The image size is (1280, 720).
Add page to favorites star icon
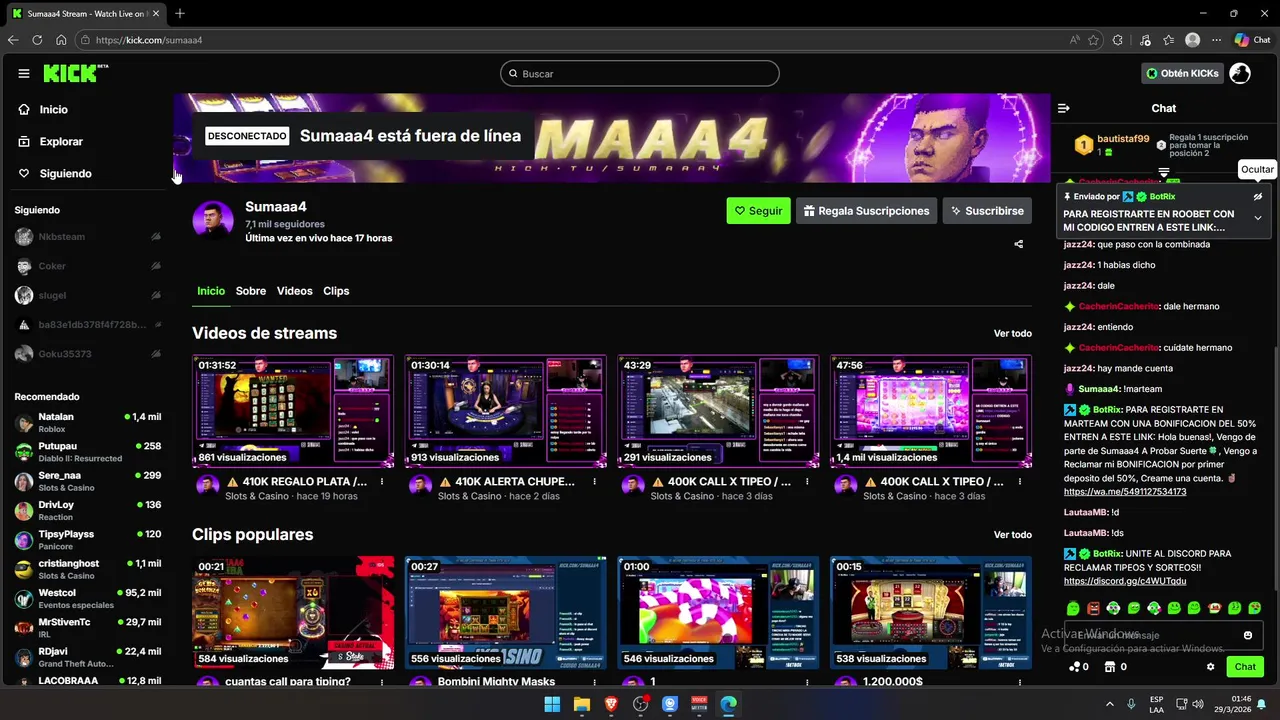point(1093,40)
